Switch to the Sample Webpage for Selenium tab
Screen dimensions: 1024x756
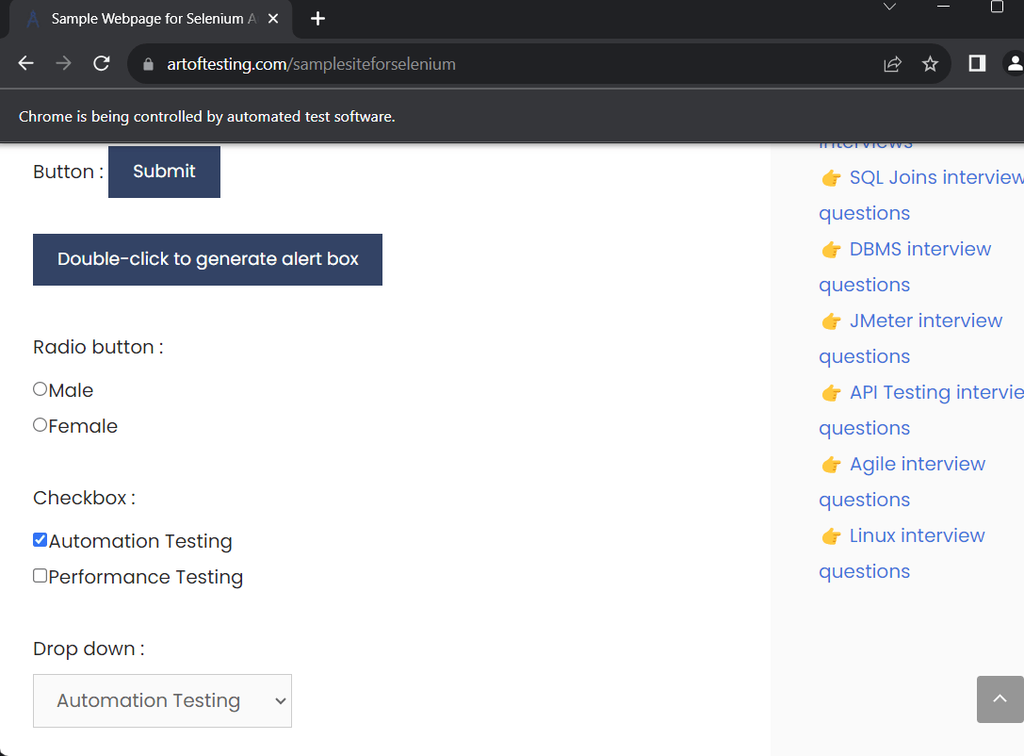click(x=145, y=19)
